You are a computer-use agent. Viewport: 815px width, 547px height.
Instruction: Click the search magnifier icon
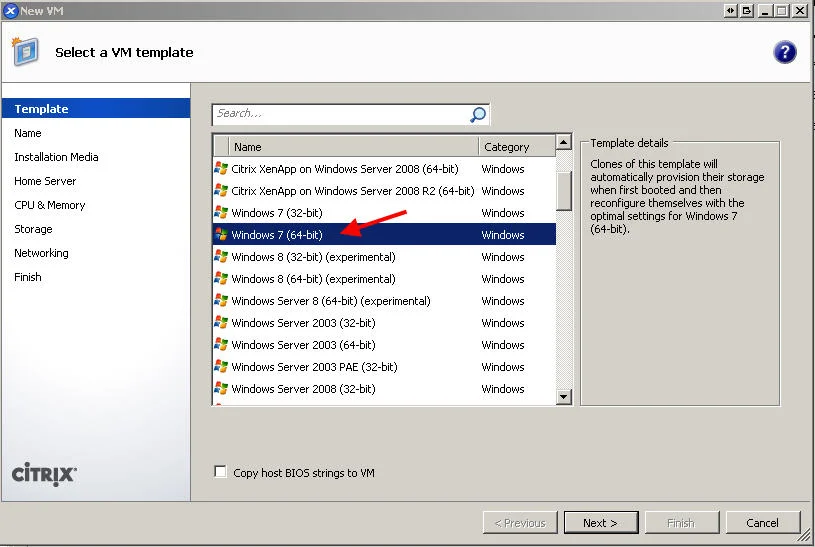[478, 114]
